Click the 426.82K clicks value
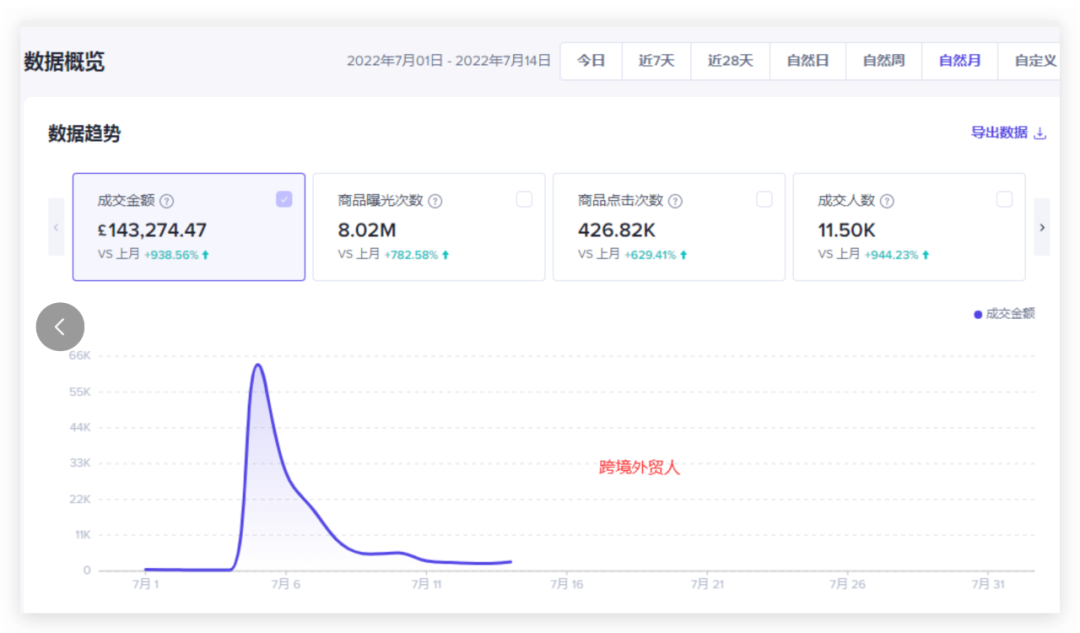This screenshot has height=633, width=1080. tap(616, 230)
